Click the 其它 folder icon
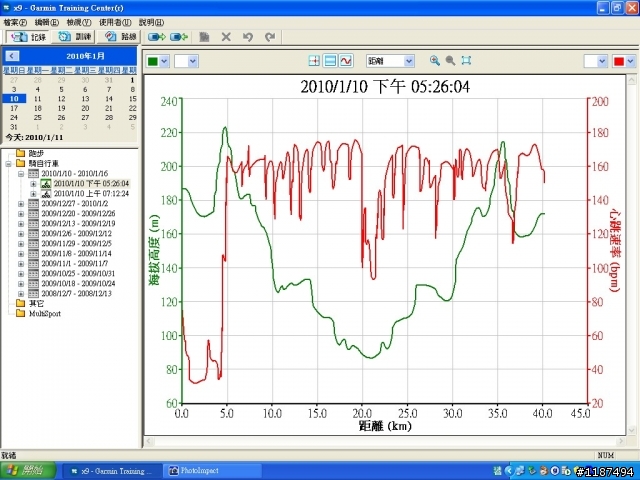Viewport: 640px width, 480px height. (x=20, y=303)
